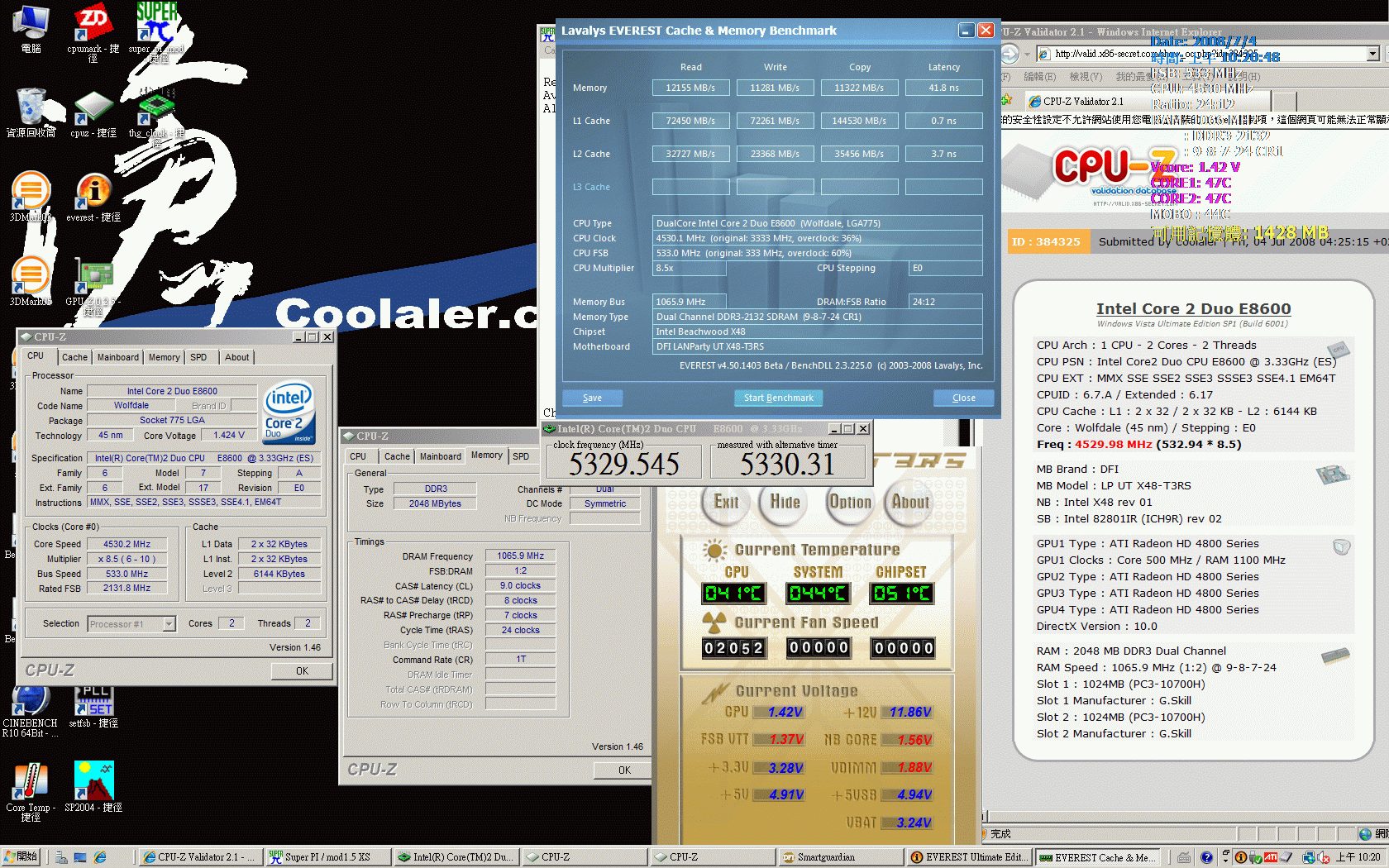Viewport: 1389px width, 868px height.
Task: Click the Core Speed 4530.2 MHz value
Action: click(x=126, y=544)
